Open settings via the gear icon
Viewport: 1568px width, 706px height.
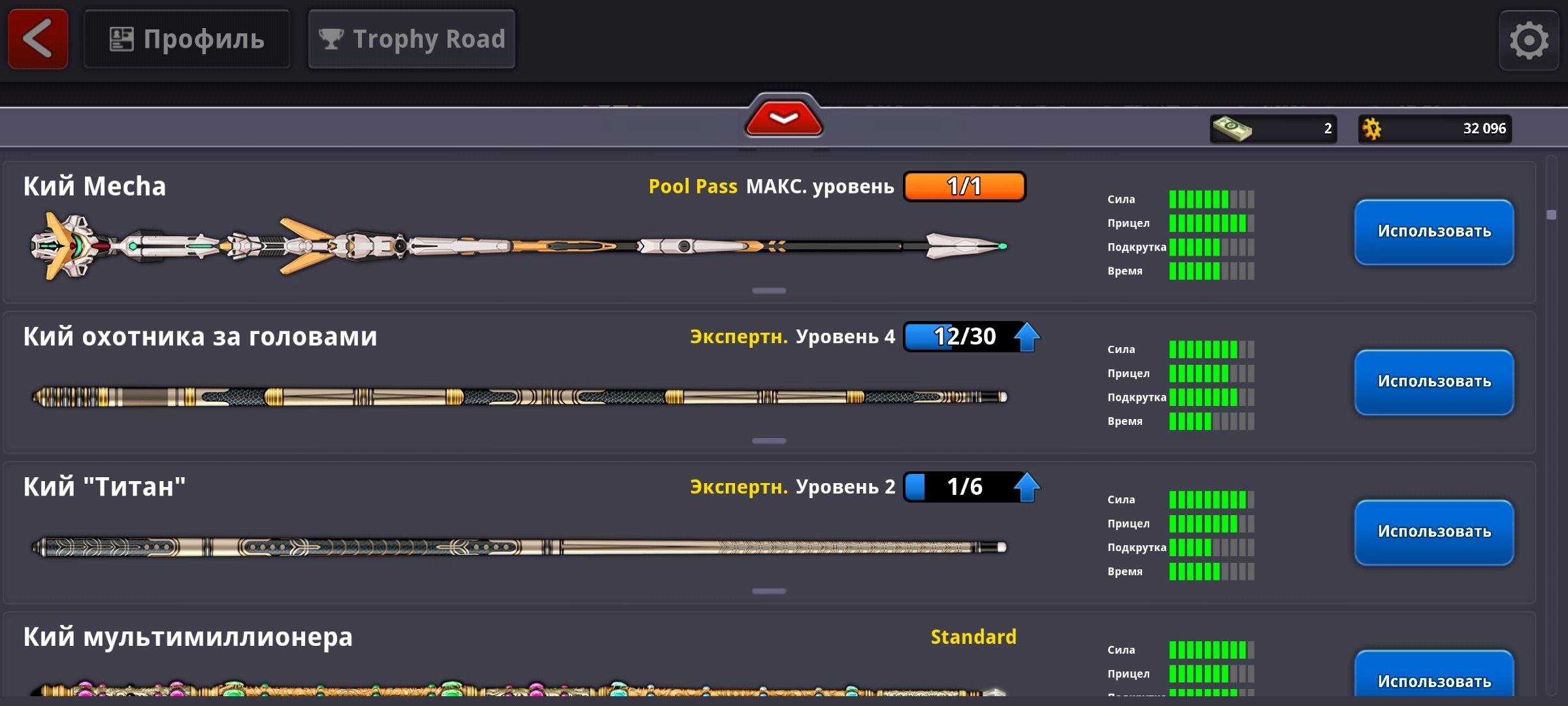pos(1529,41)
